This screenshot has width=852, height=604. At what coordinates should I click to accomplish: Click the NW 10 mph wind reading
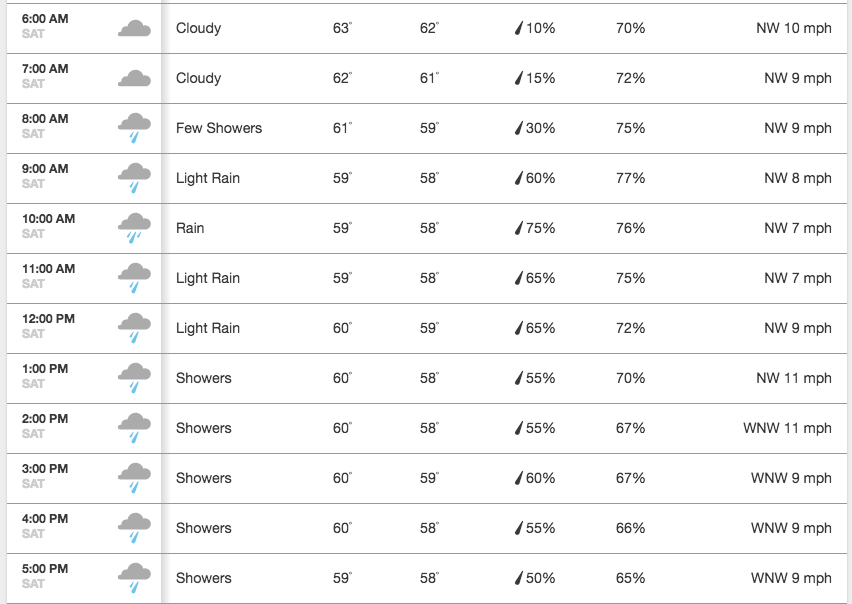[794, 28]
